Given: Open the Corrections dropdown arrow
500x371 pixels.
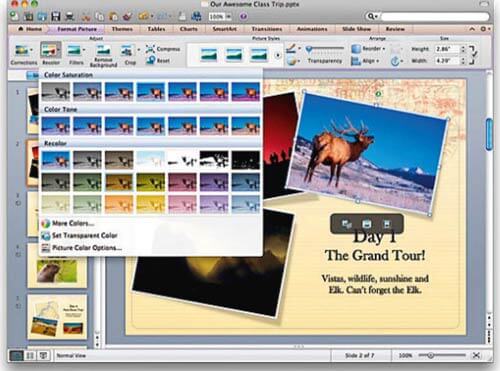Looking at the screenshot, I should pyautogui.click(x=31, y=50).
